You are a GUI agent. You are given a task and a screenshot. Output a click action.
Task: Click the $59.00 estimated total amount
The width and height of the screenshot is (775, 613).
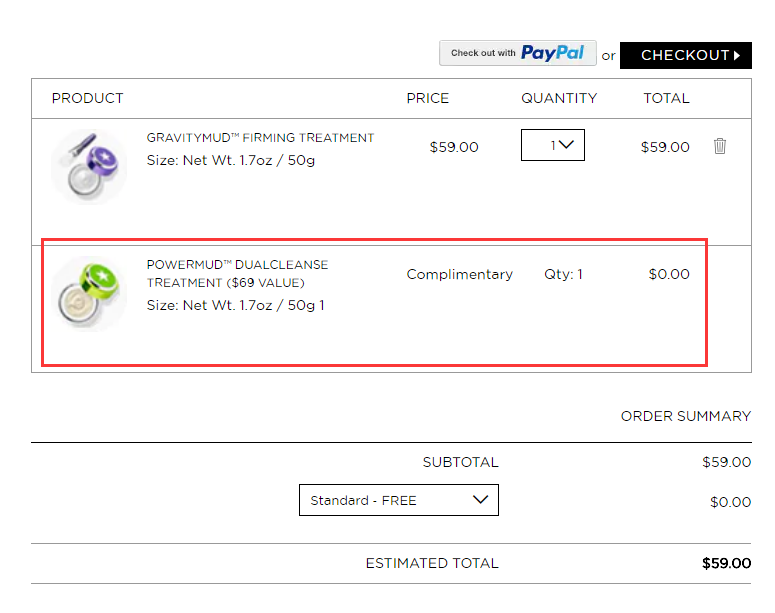[x=726, y=563]
